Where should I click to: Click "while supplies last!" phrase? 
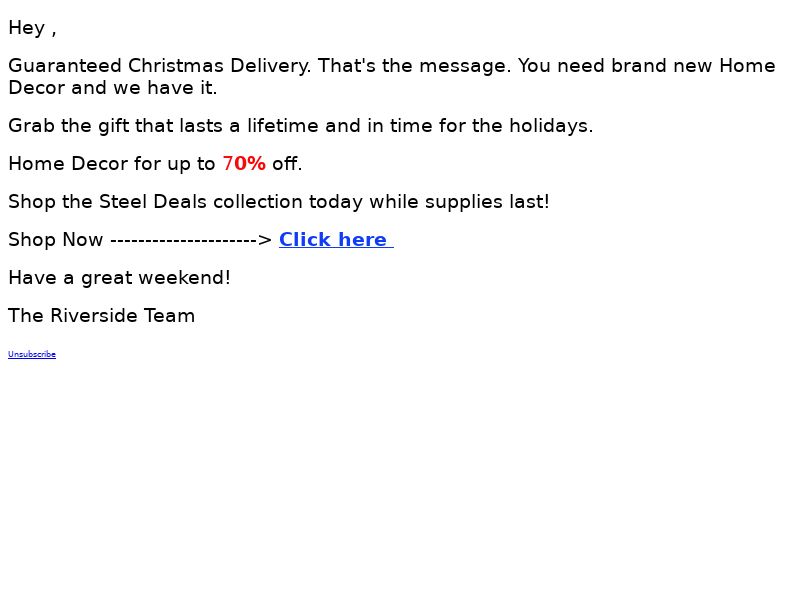459,202
